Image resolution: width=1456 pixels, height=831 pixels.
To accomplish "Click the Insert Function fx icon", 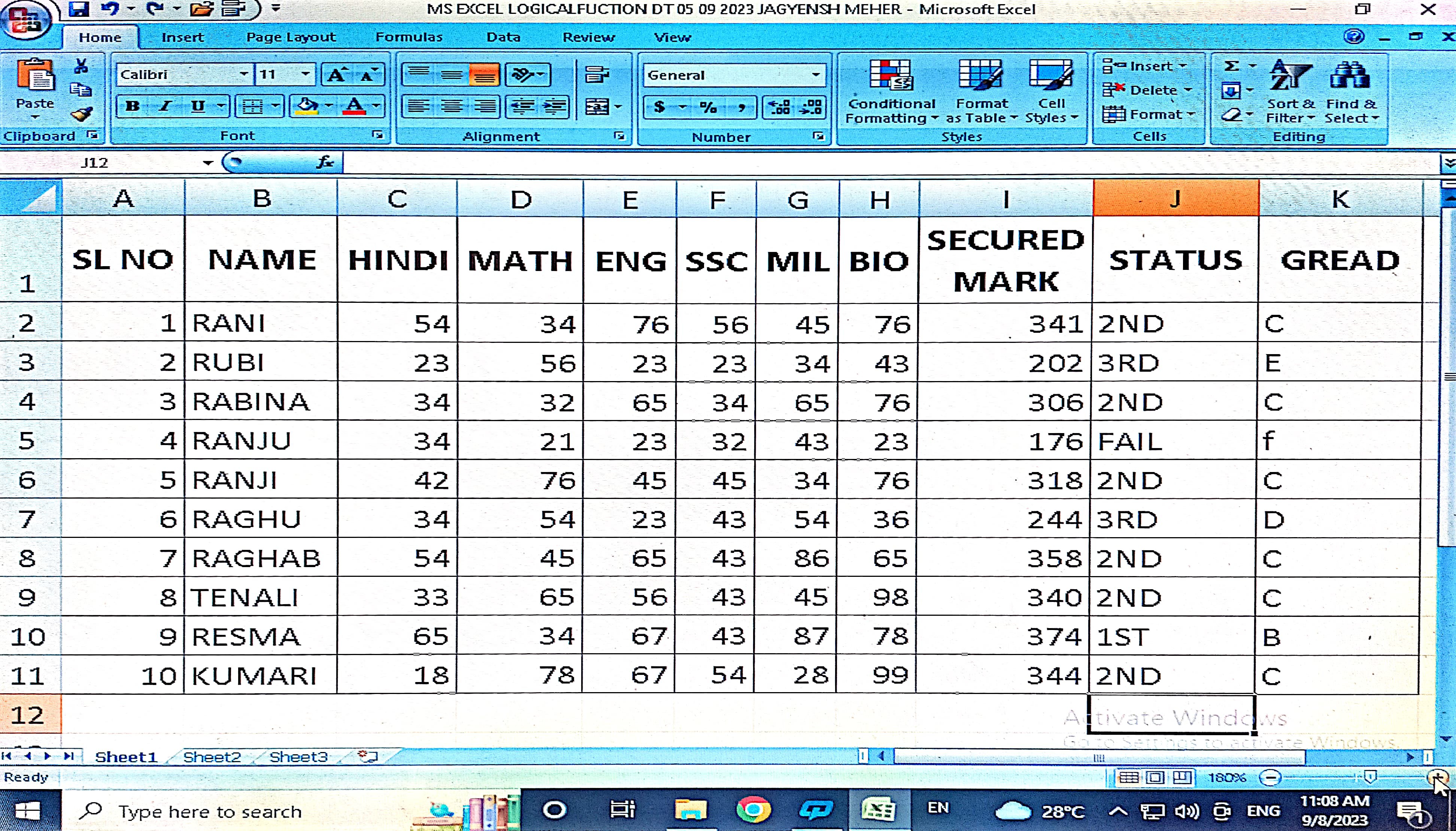I will pos(325,163).
